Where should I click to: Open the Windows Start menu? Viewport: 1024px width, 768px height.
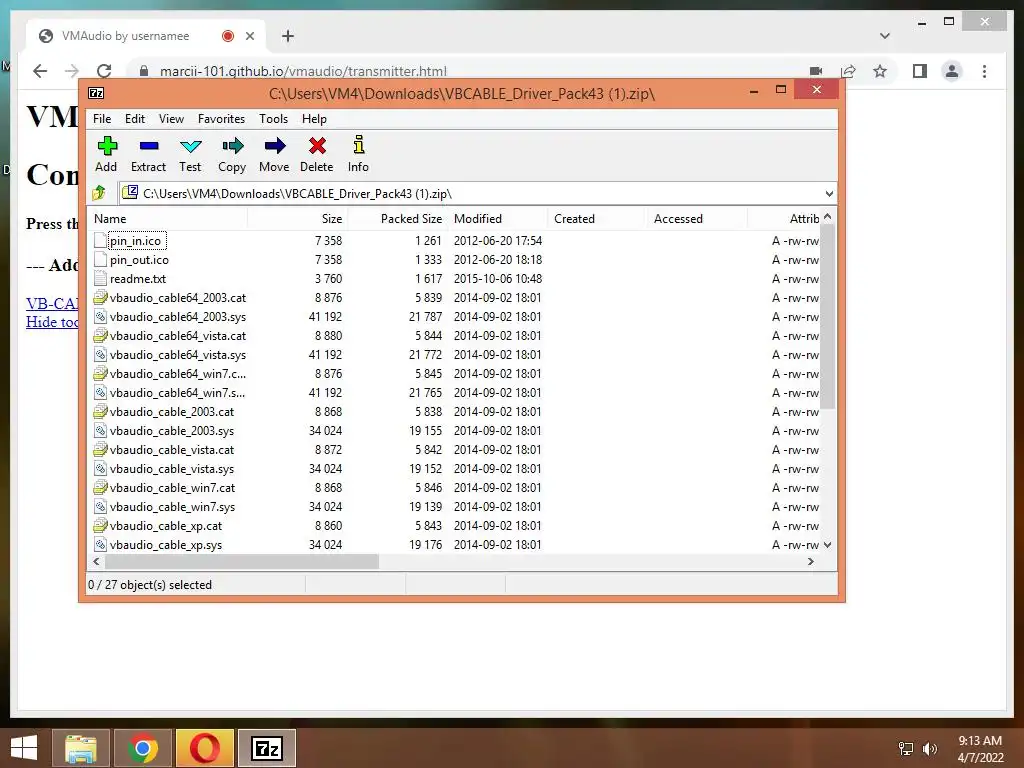pyautogui.click(x=24, y=748)
